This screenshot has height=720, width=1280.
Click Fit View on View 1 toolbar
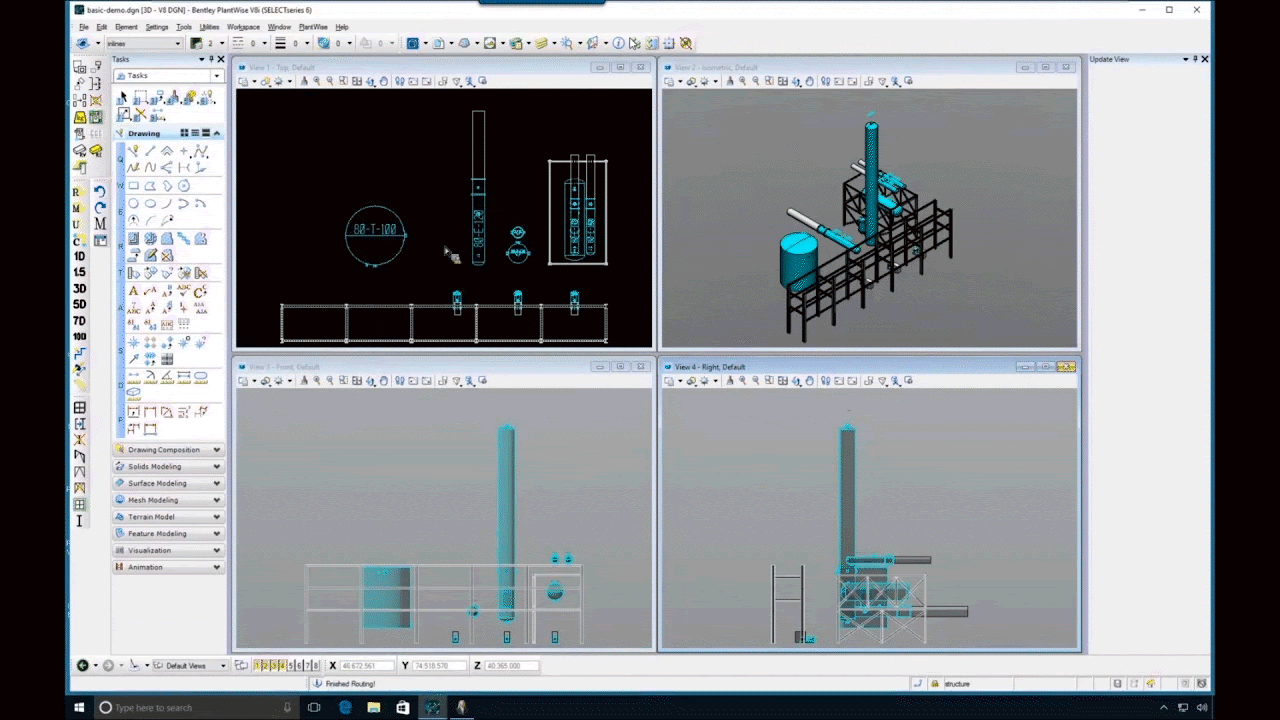pos(357,81)
